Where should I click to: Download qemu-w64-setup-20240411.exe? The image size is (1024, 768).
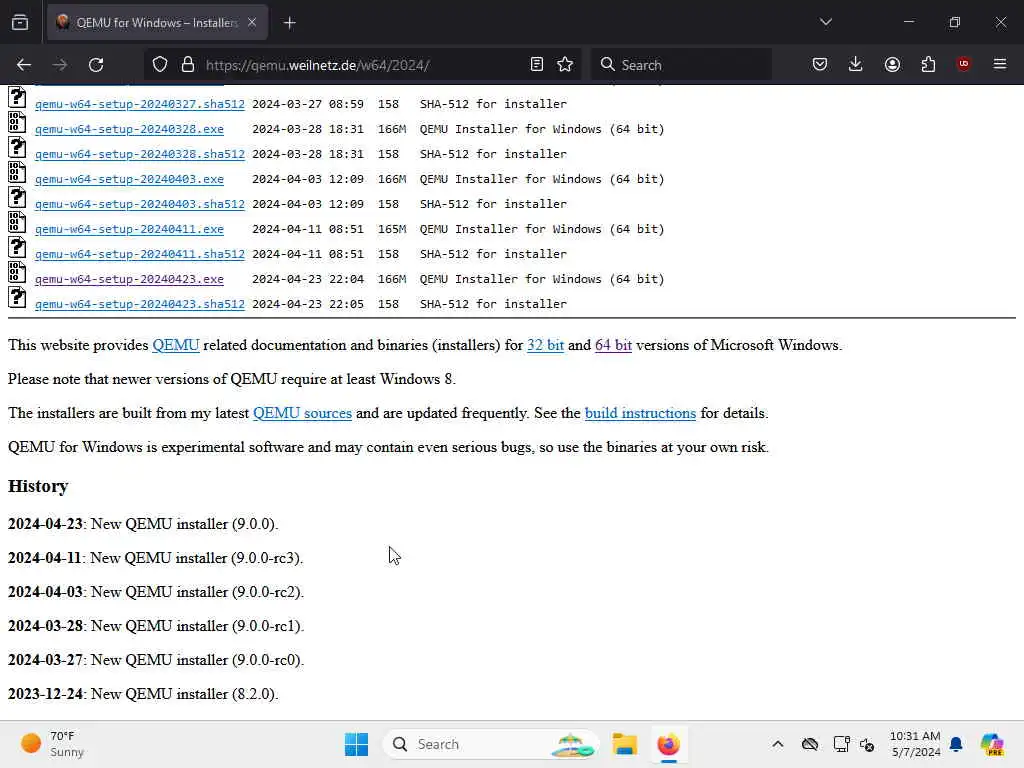(129, 229)
